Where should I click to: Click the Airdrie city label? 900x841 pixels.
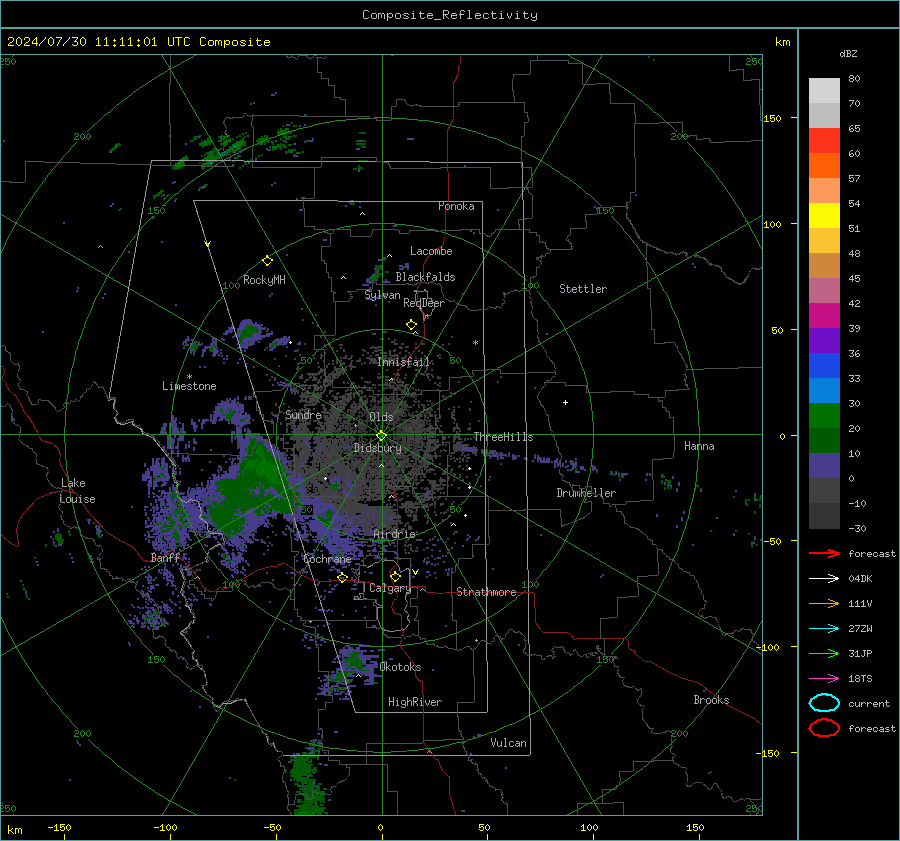(394, 534)
